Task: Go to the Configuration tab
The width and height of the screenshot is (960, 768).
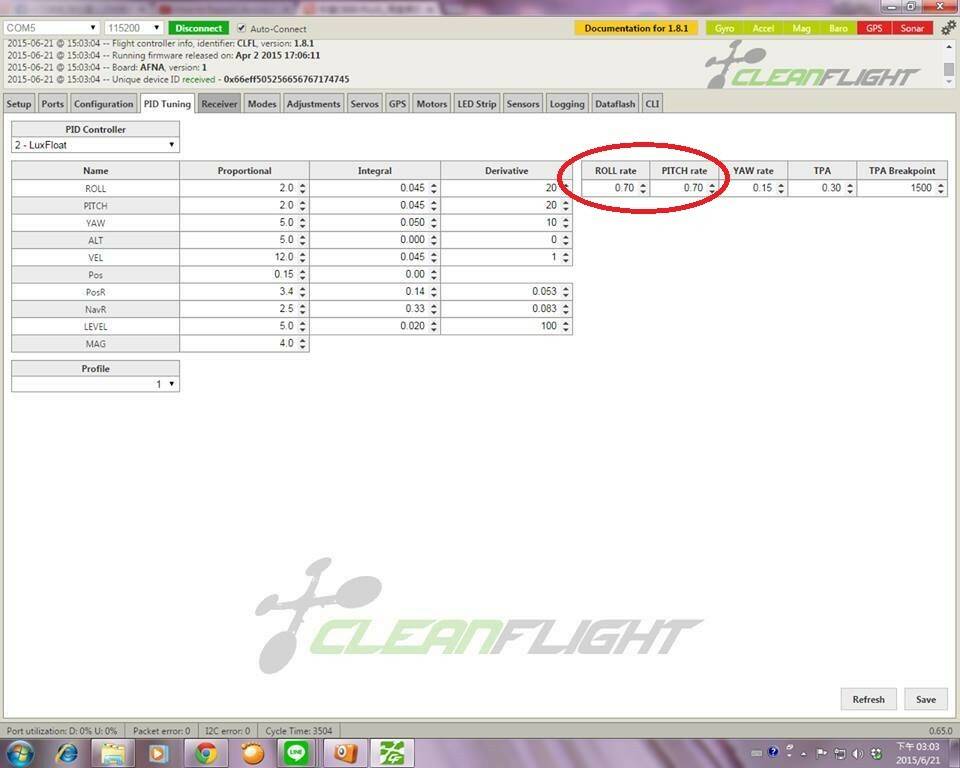Action: click(x=103, y=104)
